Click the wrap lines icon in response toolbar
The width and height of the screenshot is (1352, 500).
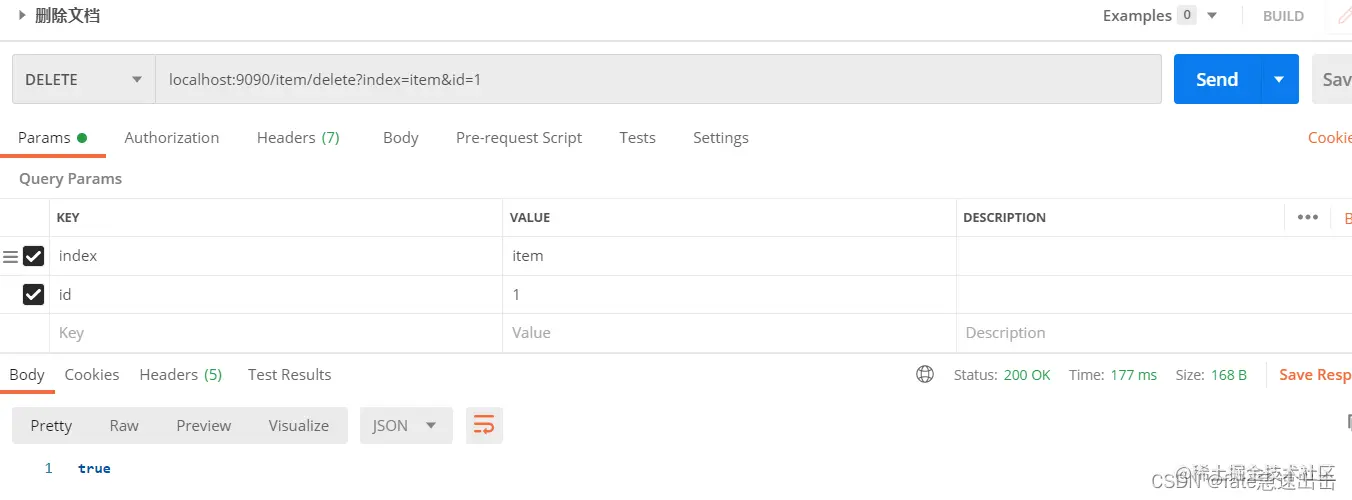pos(484,425)
